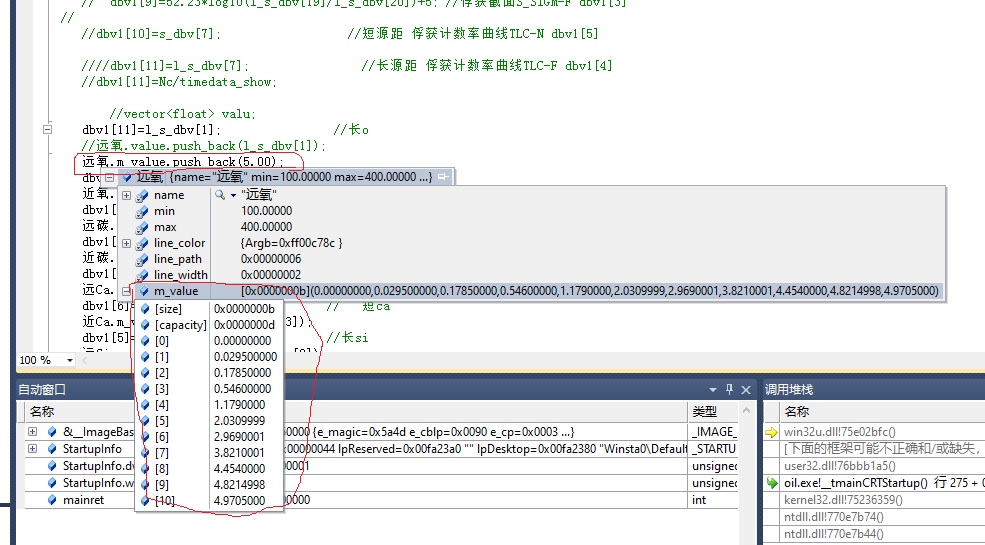Expand the &__ImageBase variable row

tap(33, 432)
